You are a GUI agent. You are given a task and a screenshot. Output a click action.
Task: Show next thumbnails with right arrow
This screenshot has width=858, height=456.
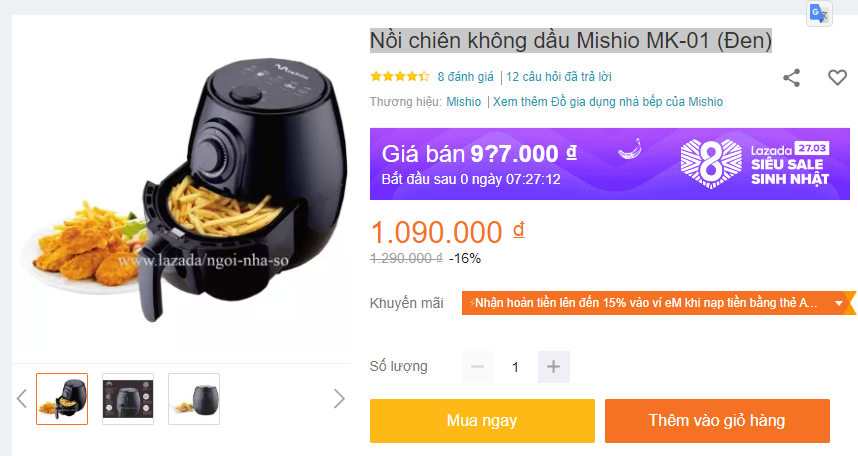339,399
